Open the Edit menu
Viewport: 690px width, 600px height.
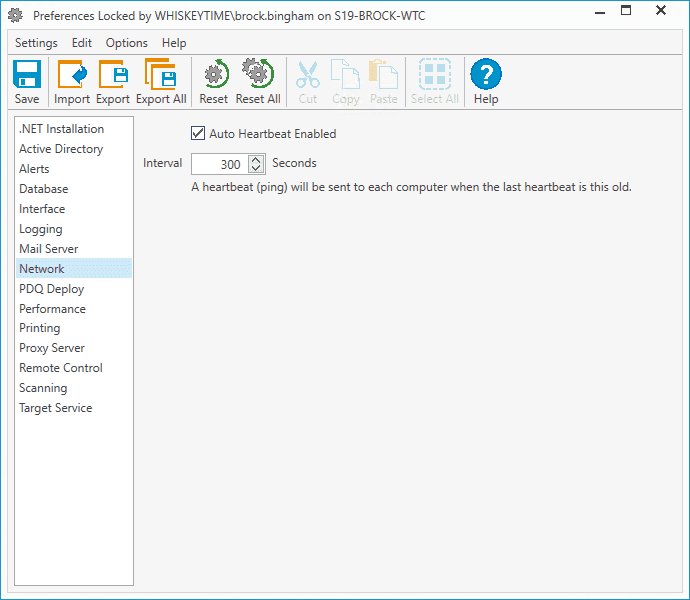(x=82, y=43)
